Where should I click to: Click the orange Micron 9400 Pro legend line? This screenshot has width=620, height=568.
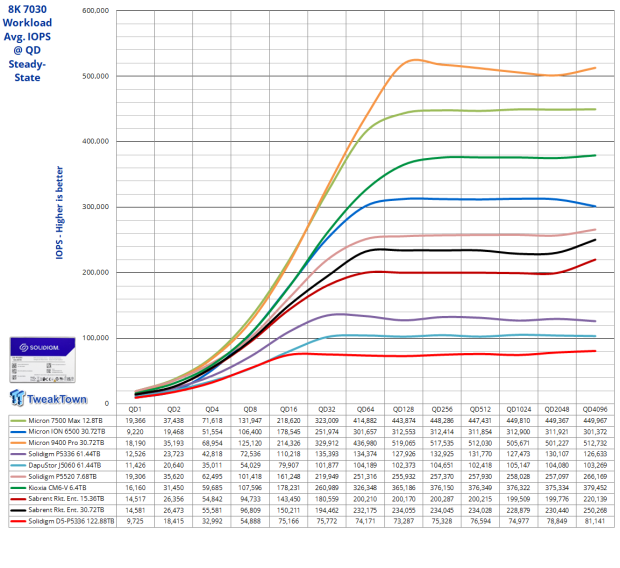[x=18, y=443]
